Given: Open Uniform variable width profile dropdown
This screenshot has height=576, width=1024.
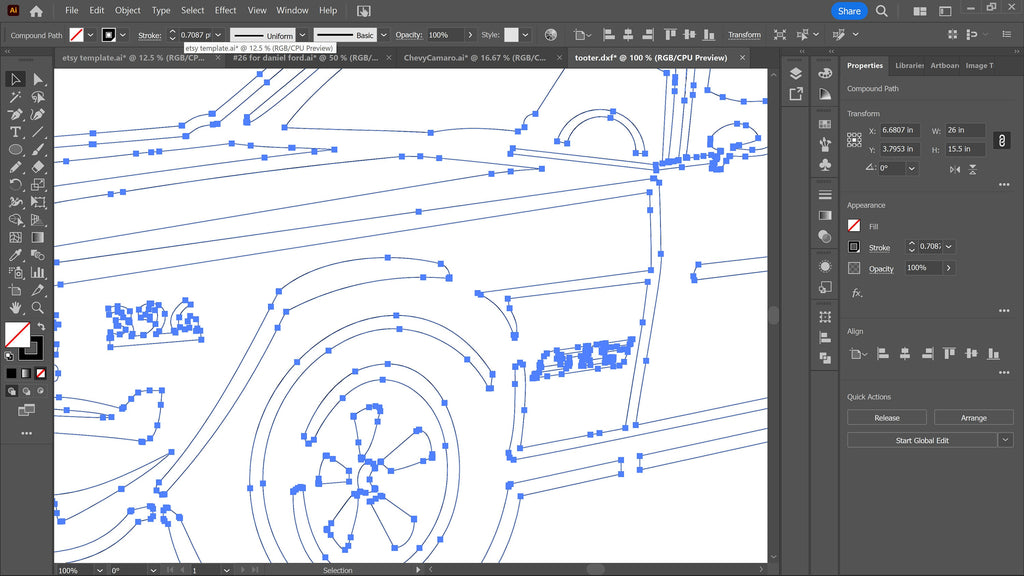Looking at the screenshot, I should [302, 35].
